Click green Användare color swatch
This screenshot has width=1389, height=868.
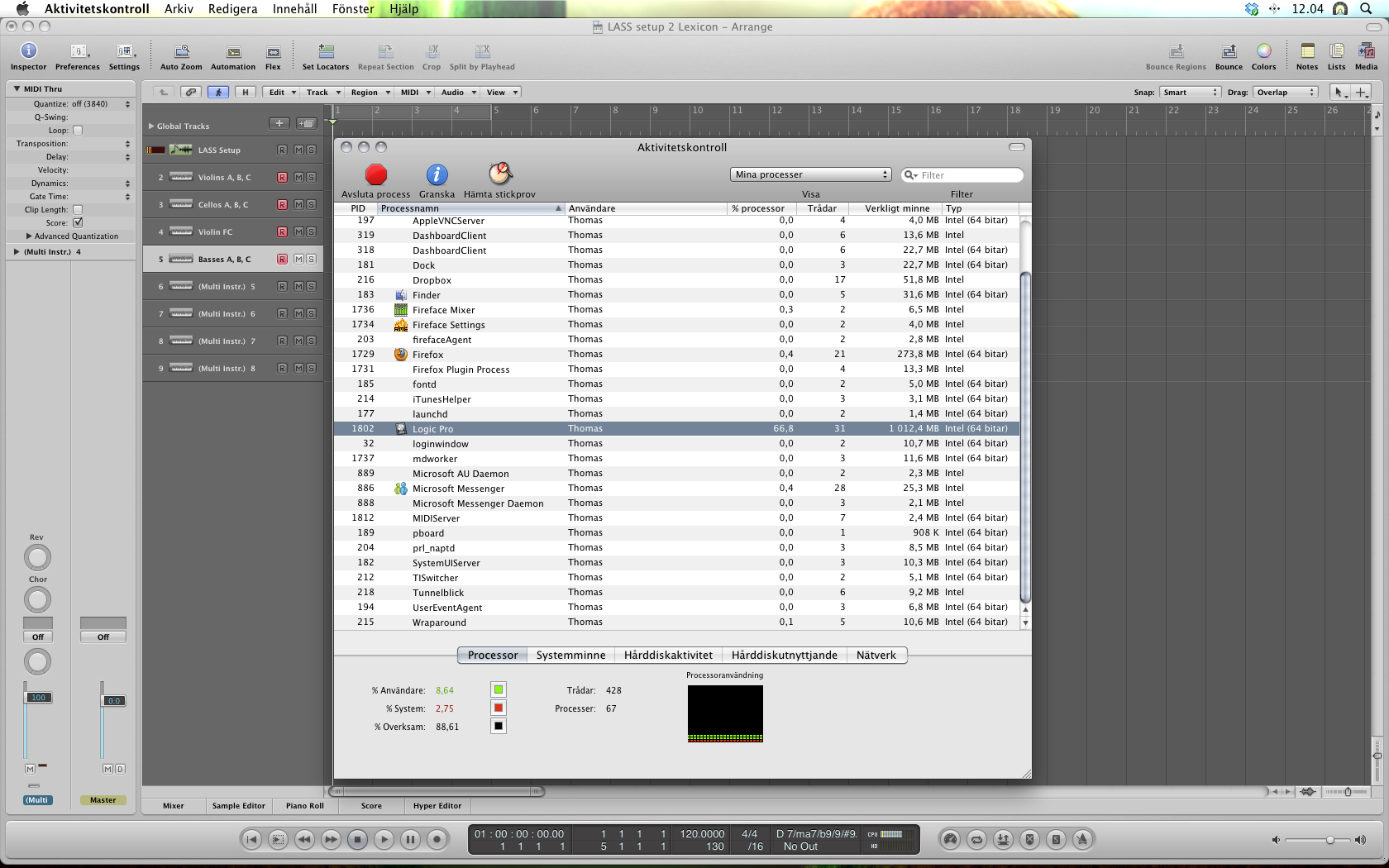[x=498, y=689]
